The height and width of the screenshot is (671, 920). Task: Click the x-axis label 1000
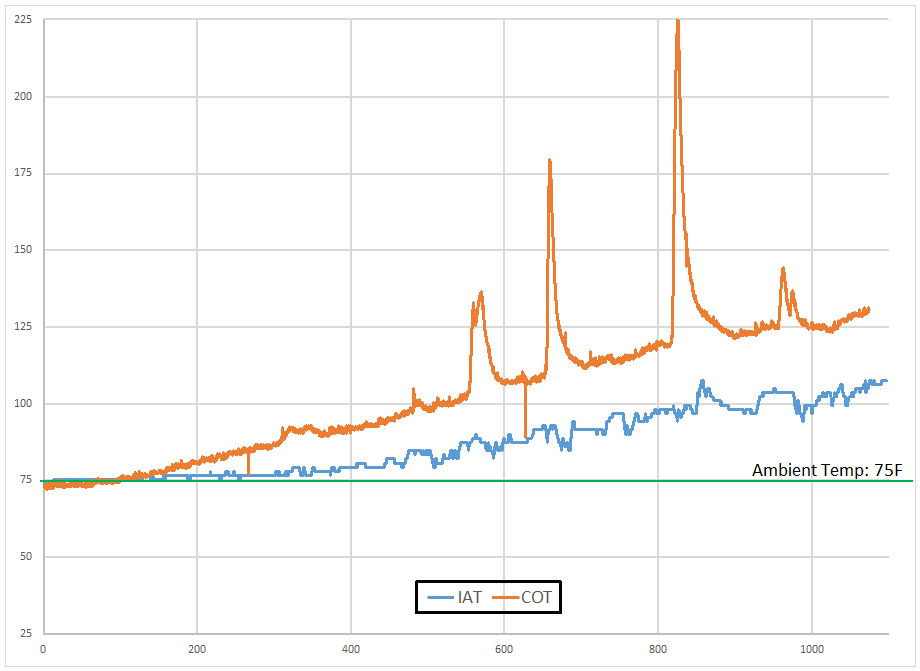pyautogui.click(x=812, y=649)
